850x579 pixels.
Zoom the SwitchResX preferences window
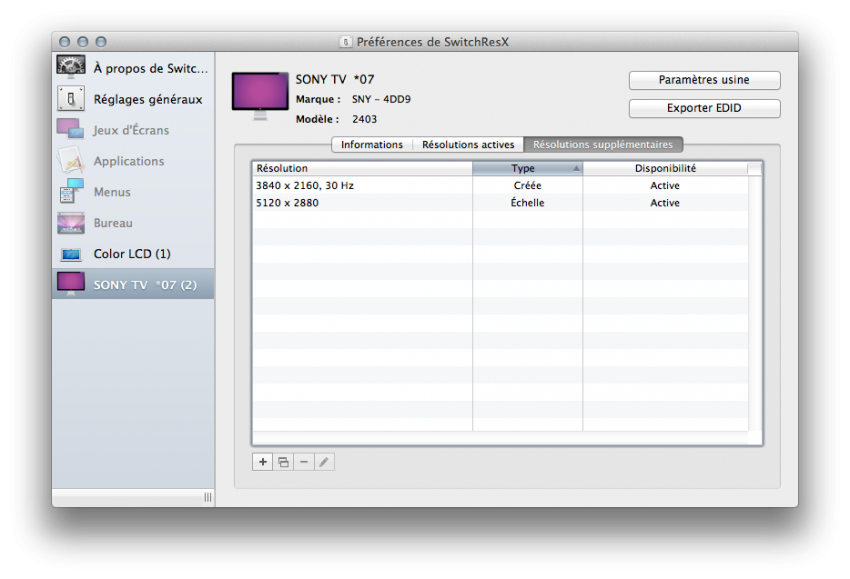coord(101,42)
